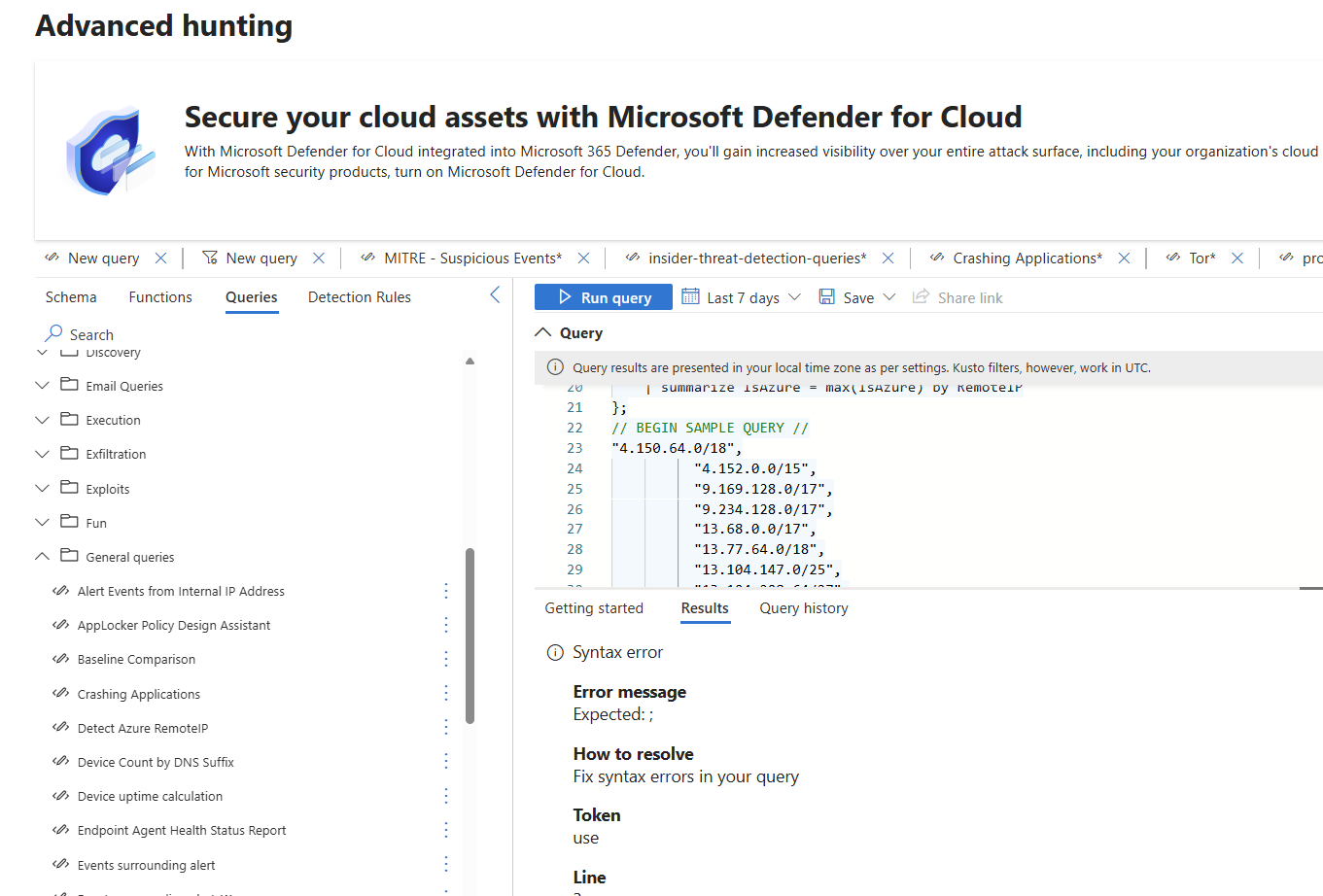Open the Save dropdown arrow
Screen dimensions: 1323x896
888,296
